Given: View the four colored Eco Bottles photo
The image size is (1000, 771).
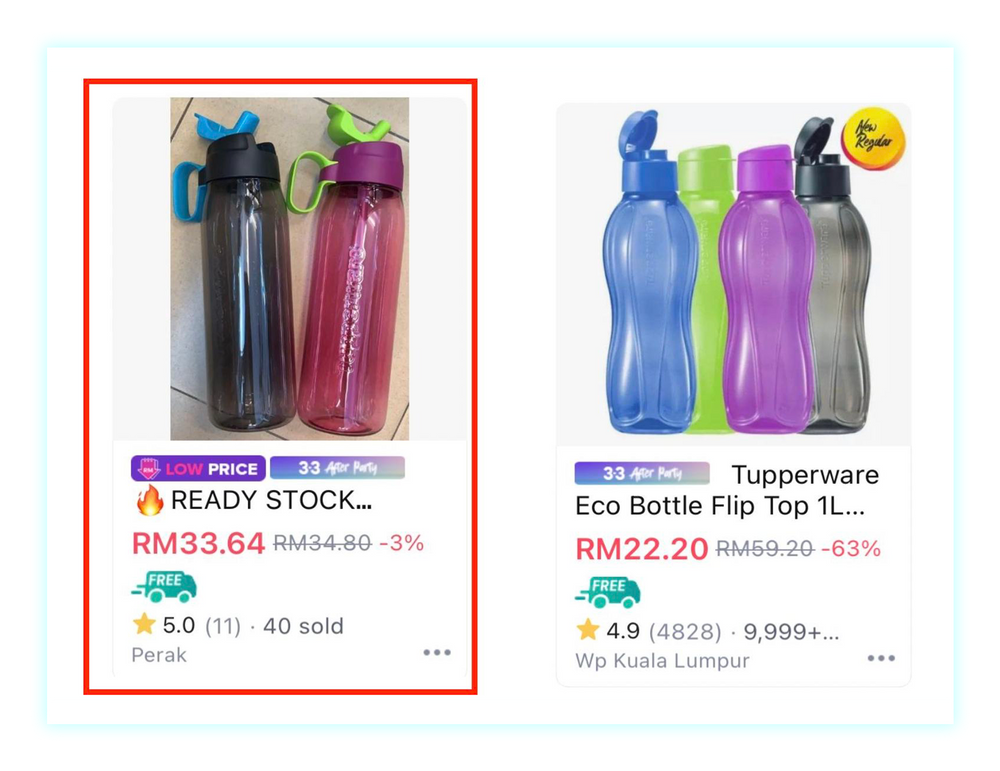Looking at the screenshot, I should click(733, 274).
